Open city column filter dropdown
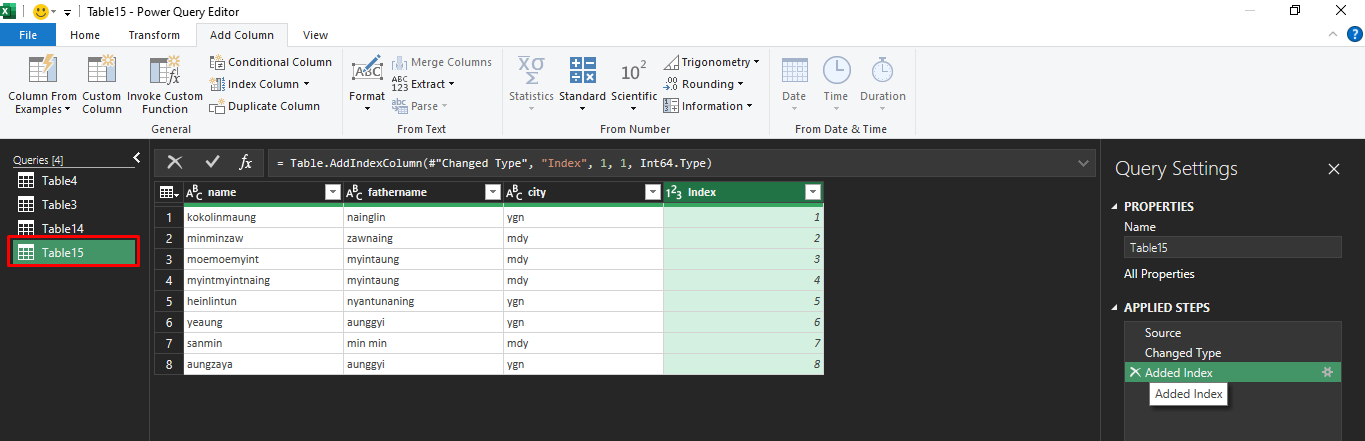The width and height of the screenshot is (1365, 441). coord(653,192)
